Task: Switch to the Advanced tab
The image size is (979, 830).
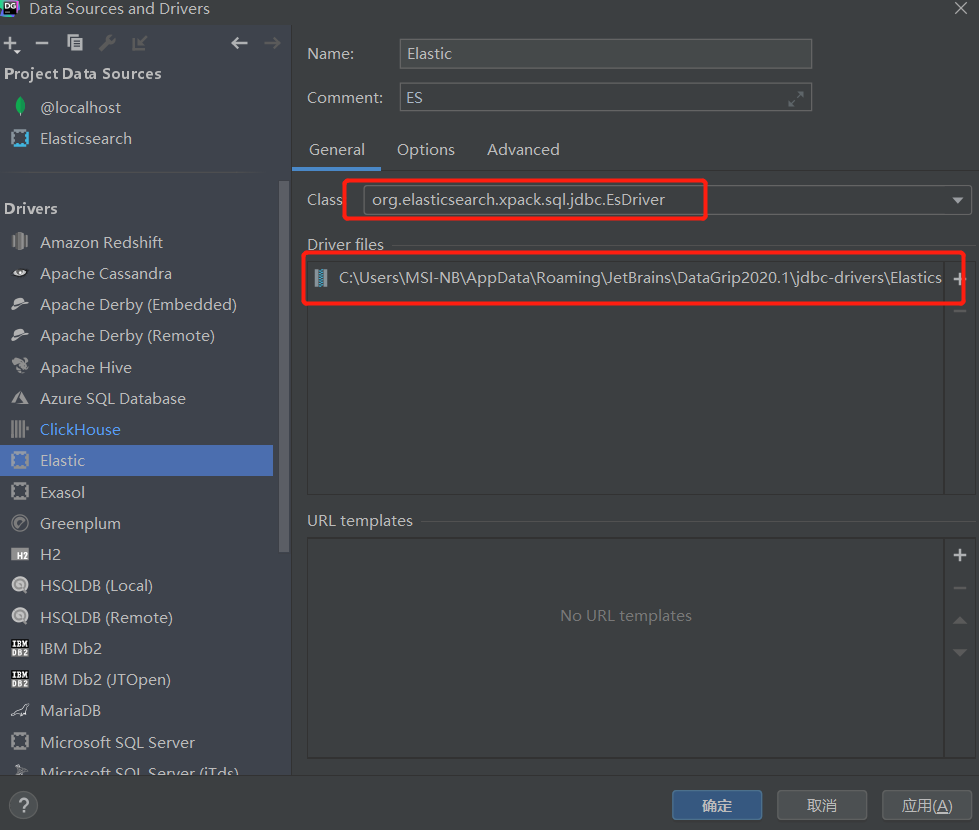Action: 522,149
